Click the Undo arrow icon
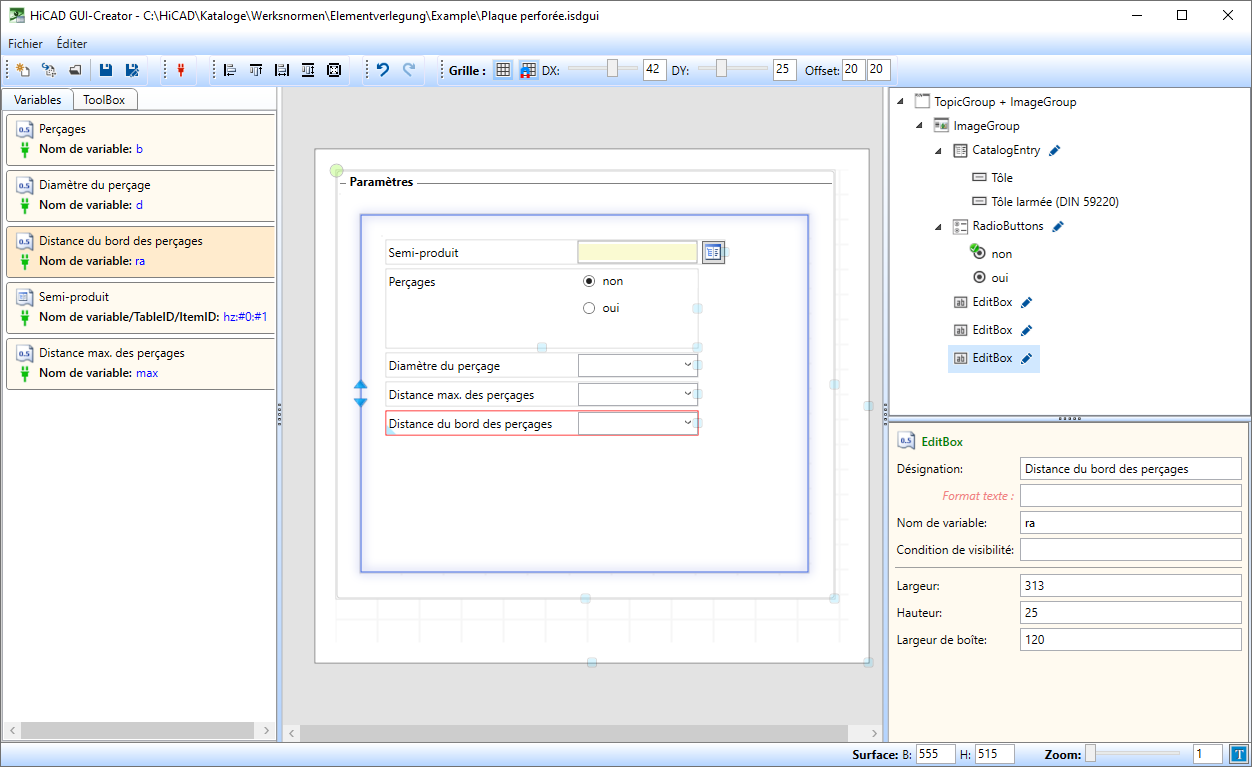 pyautogui.click(x=382, y=70)
